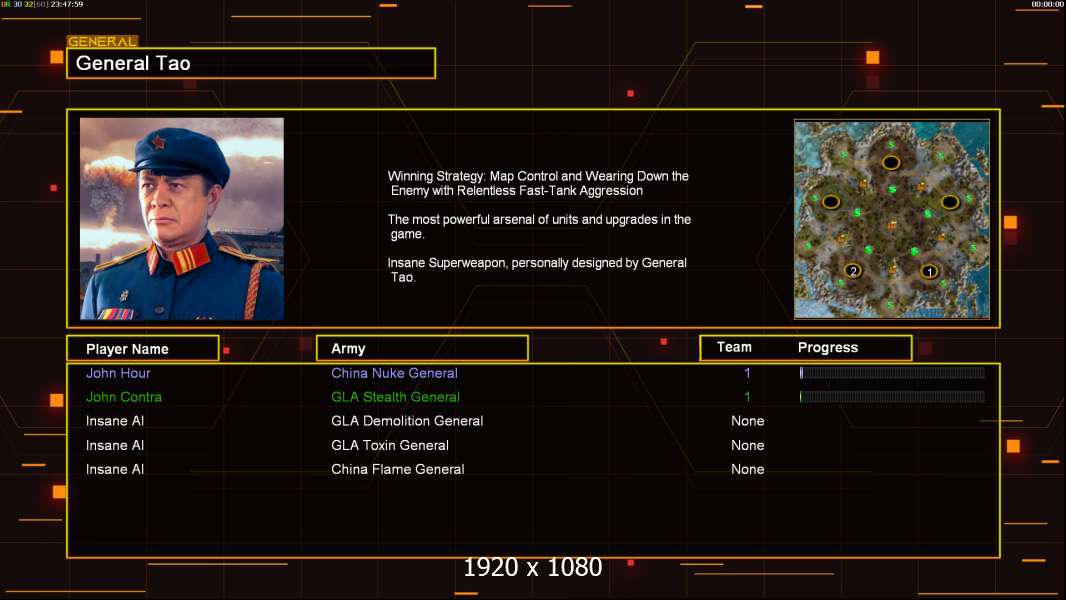This screenshot has height=600, width=1066.
Task: Click Team None for GLA Toxin General
Action: (747, 445)
